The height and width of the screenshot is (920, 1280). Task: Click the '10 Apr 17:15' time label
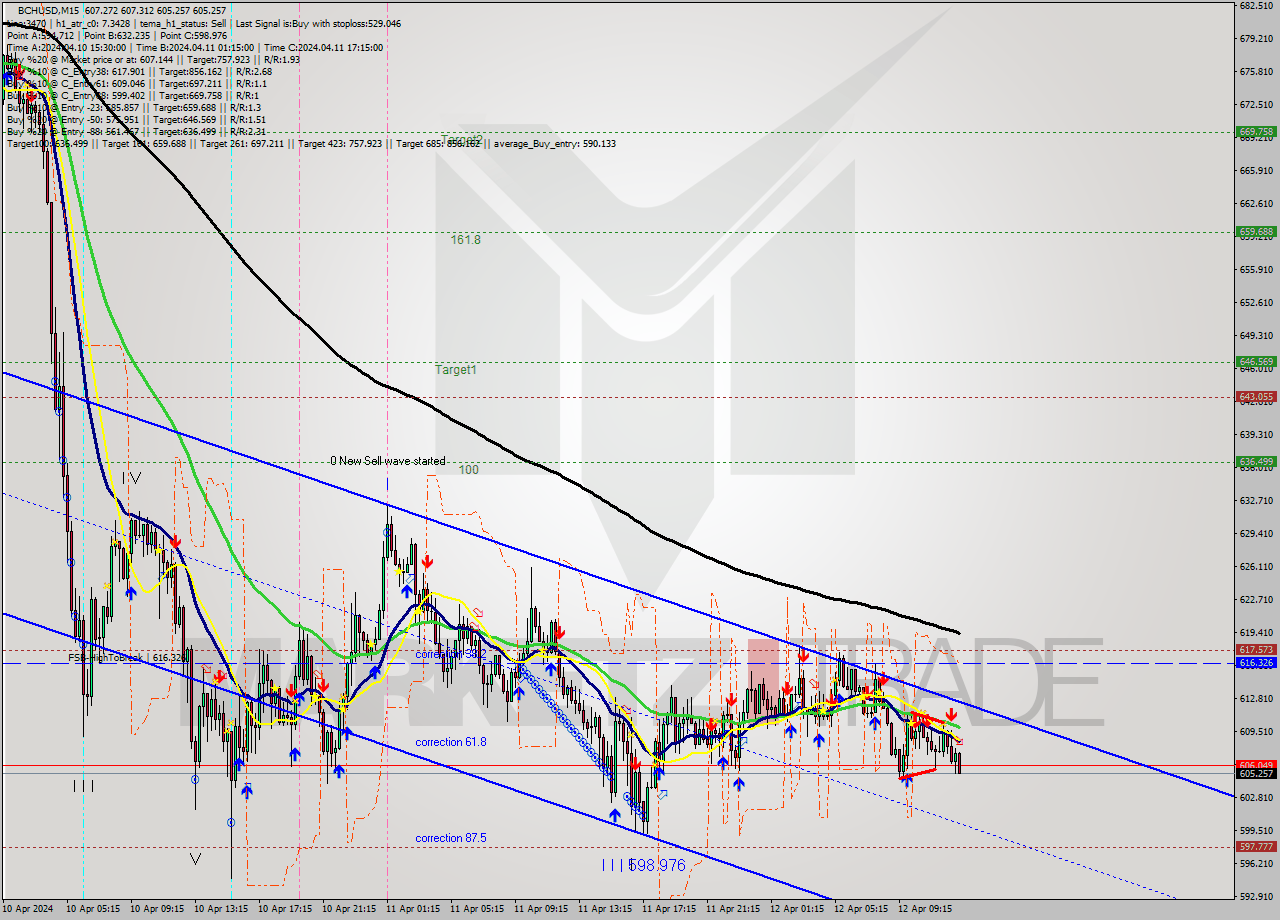pyautogui.click(x=285, y=909)
